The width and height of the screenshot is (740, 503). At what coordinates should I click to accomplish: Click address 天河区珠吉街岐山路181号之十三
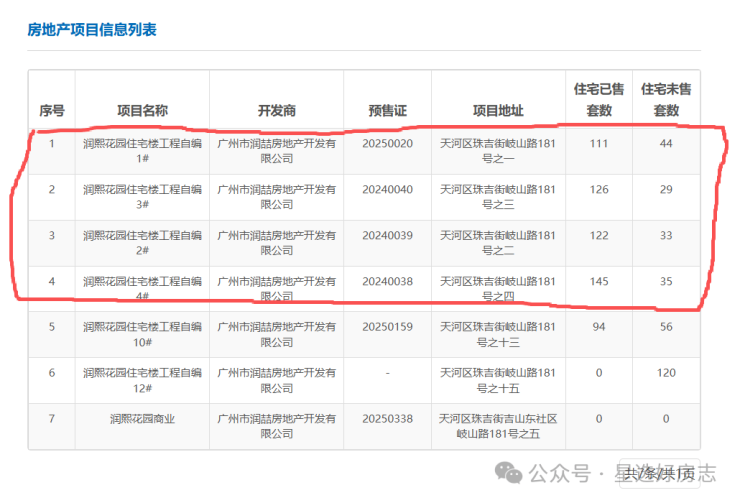tap(498, 334)
